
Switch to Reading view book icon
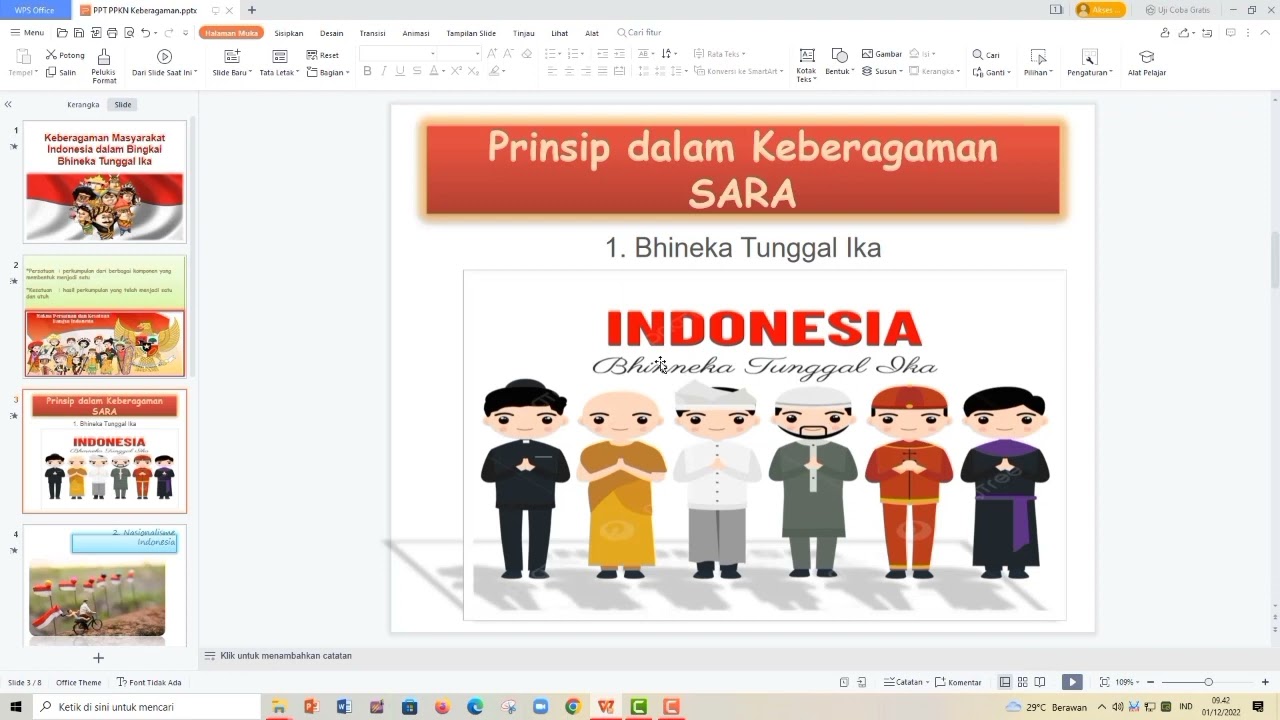[1040, 682]
